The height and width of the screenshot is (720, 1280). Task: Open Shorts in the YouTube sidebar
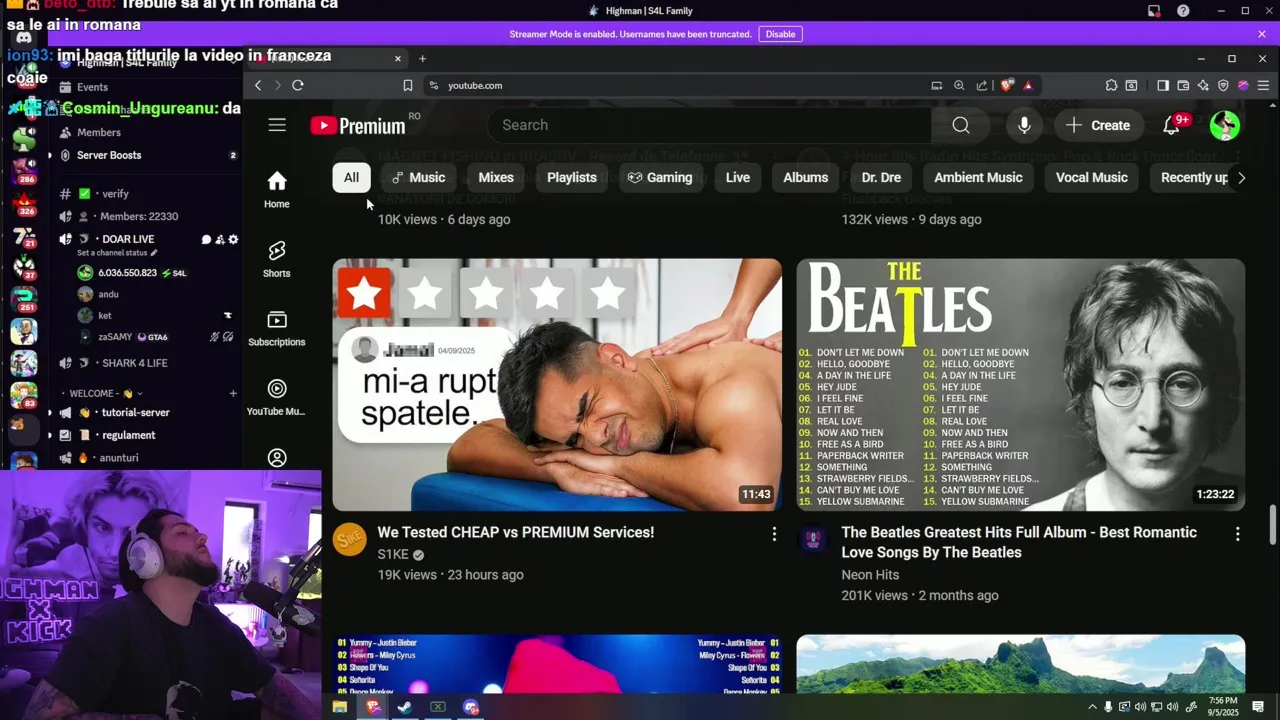pyautogui.click(x=277, y=259)
